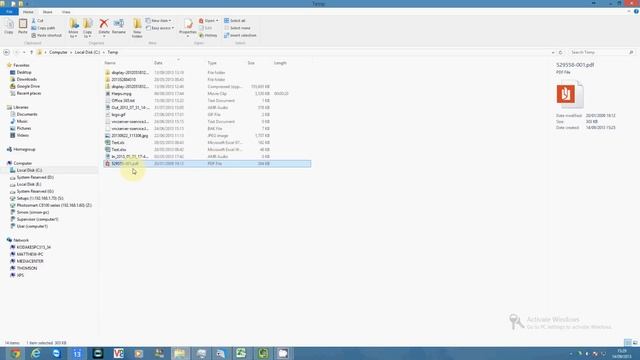Image resolution: width=640 pixels, height=360 pixels.
Task: Open the ribbon Open dropdown
Action: (209, 20)
